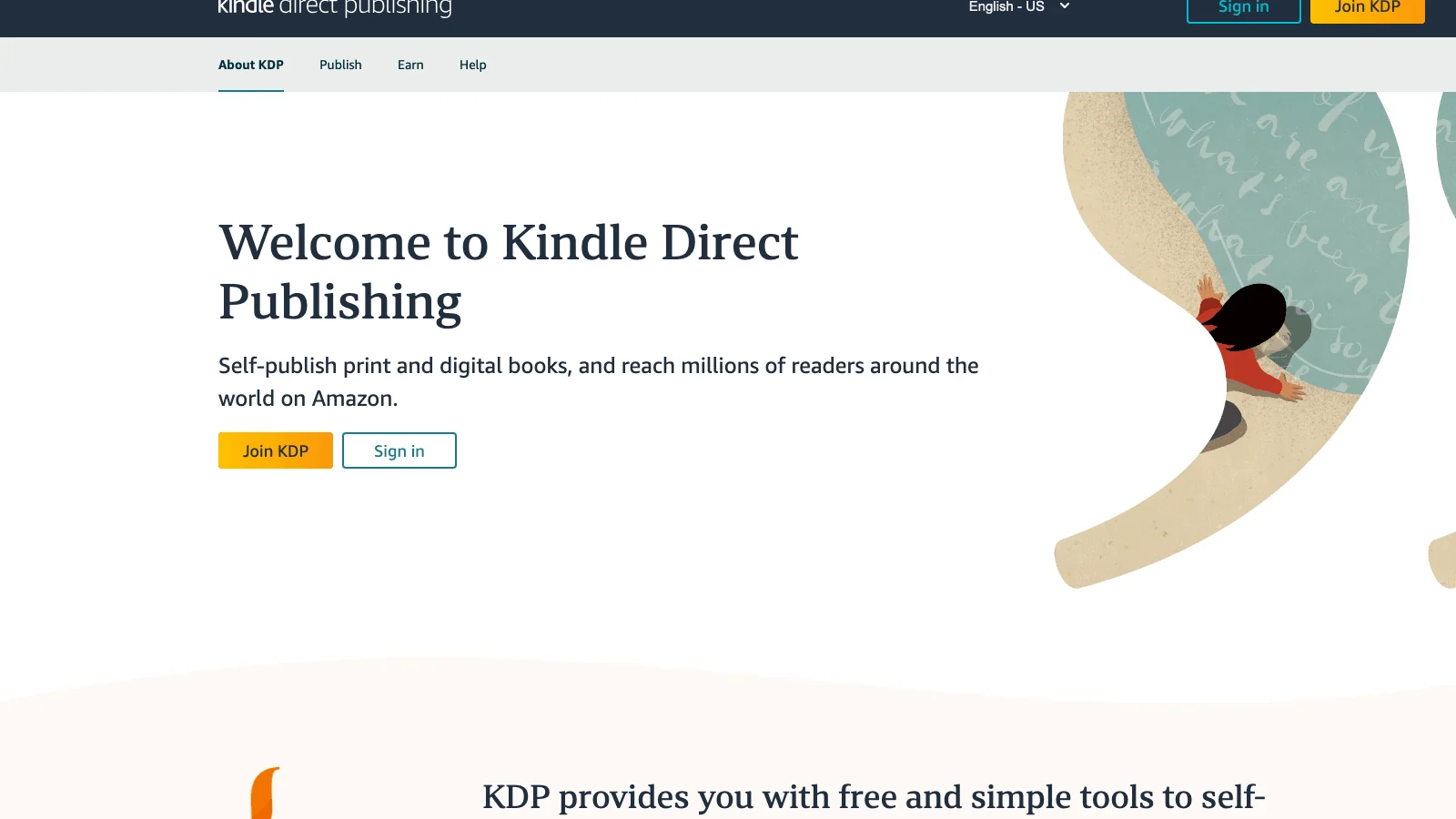Open the Earn menu item
Viewport: 1456px width, 819px height.
coord(410,65)
